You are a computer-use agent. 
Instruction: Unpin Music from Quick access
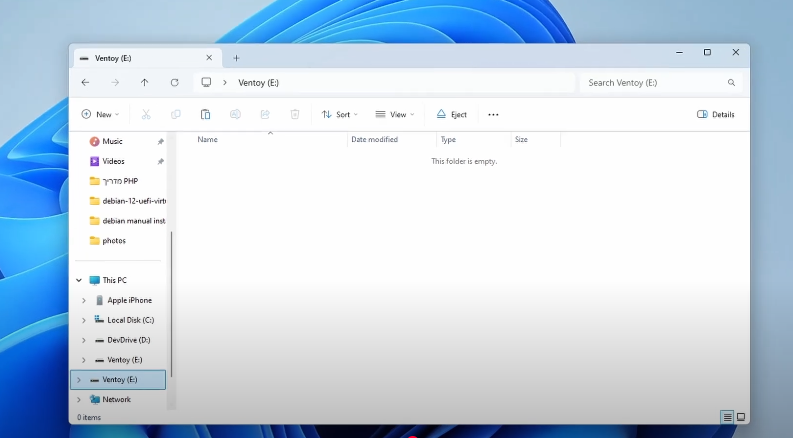(160, 142)
